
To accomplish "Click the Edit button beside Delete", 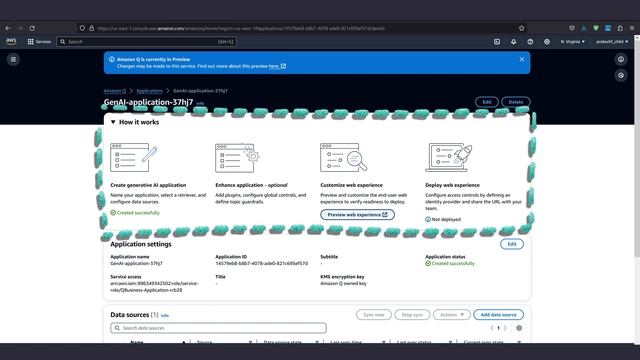I will (x=487, y=102).
